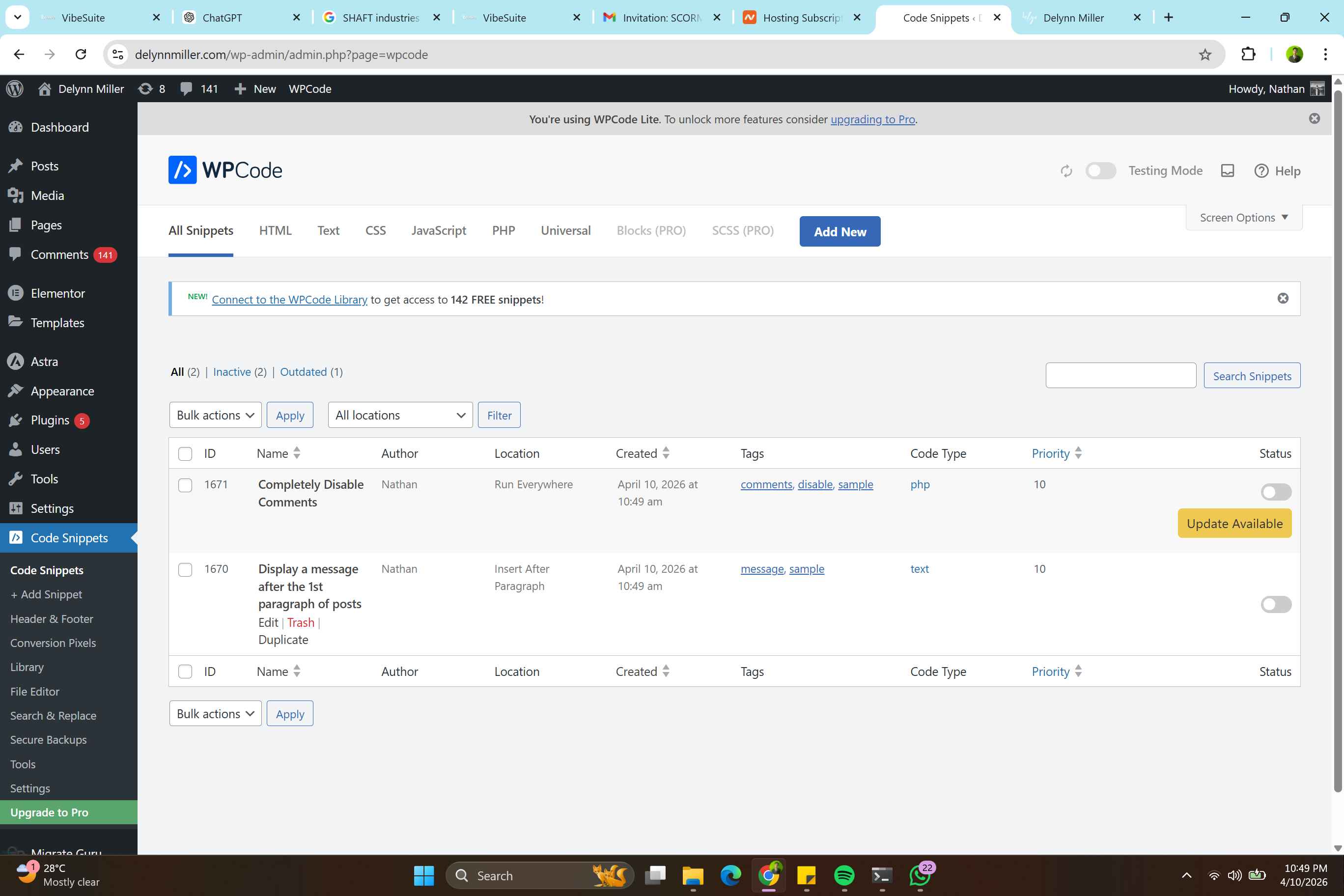Click the page vertical scrollbar
1344x896 pixels.
pyautogui.click(x=1338, y=440)
